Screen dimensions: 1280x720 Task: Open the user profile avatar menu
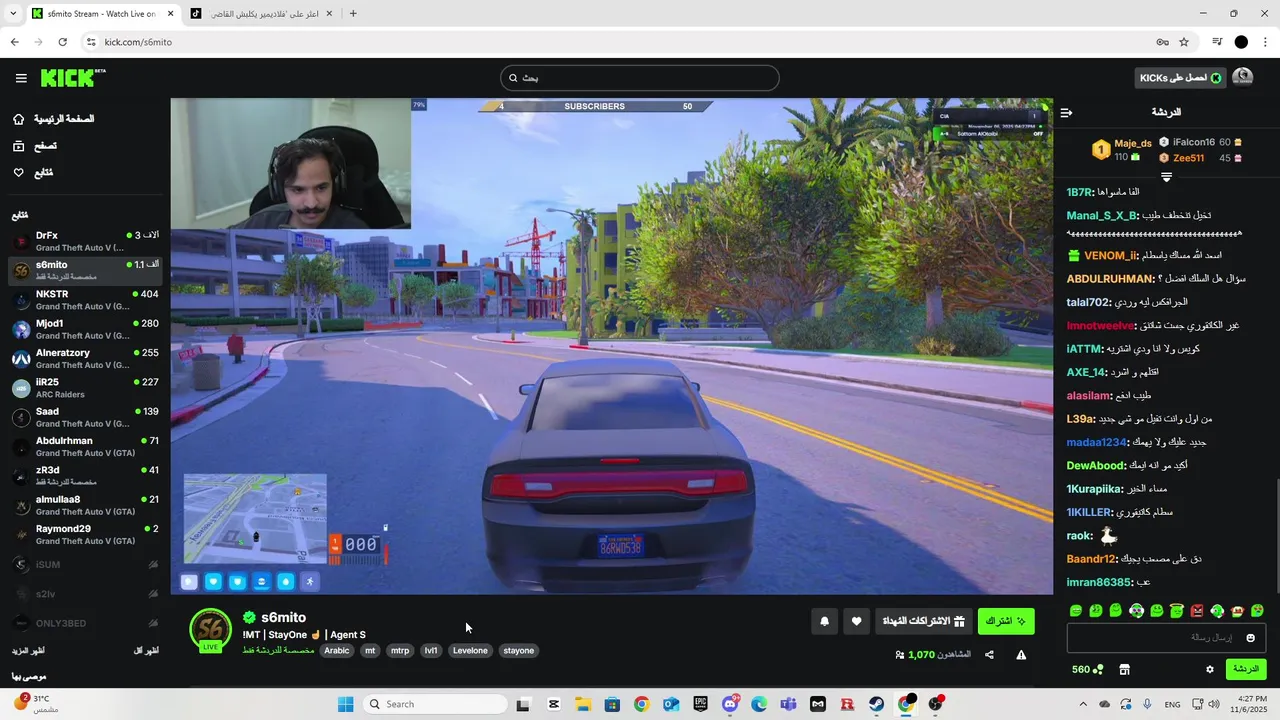coord(1243,78)
